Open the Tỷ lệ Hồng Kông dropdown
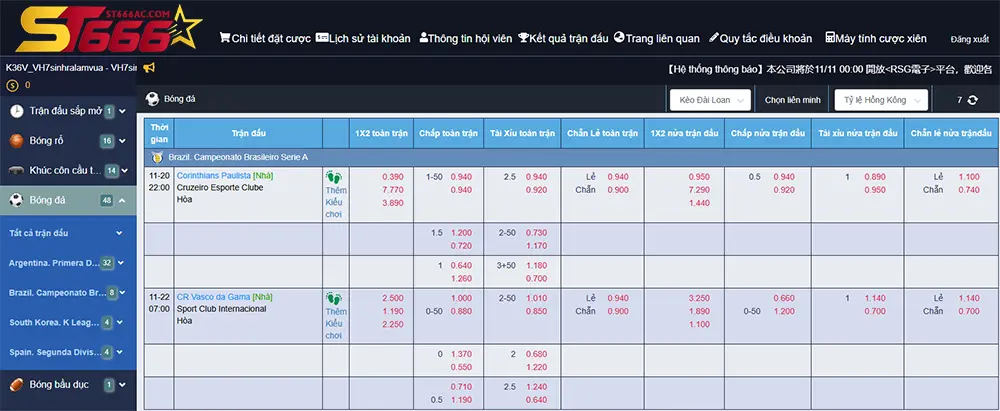The height and width of the screenshot is (411, 1000). [881, 100]
